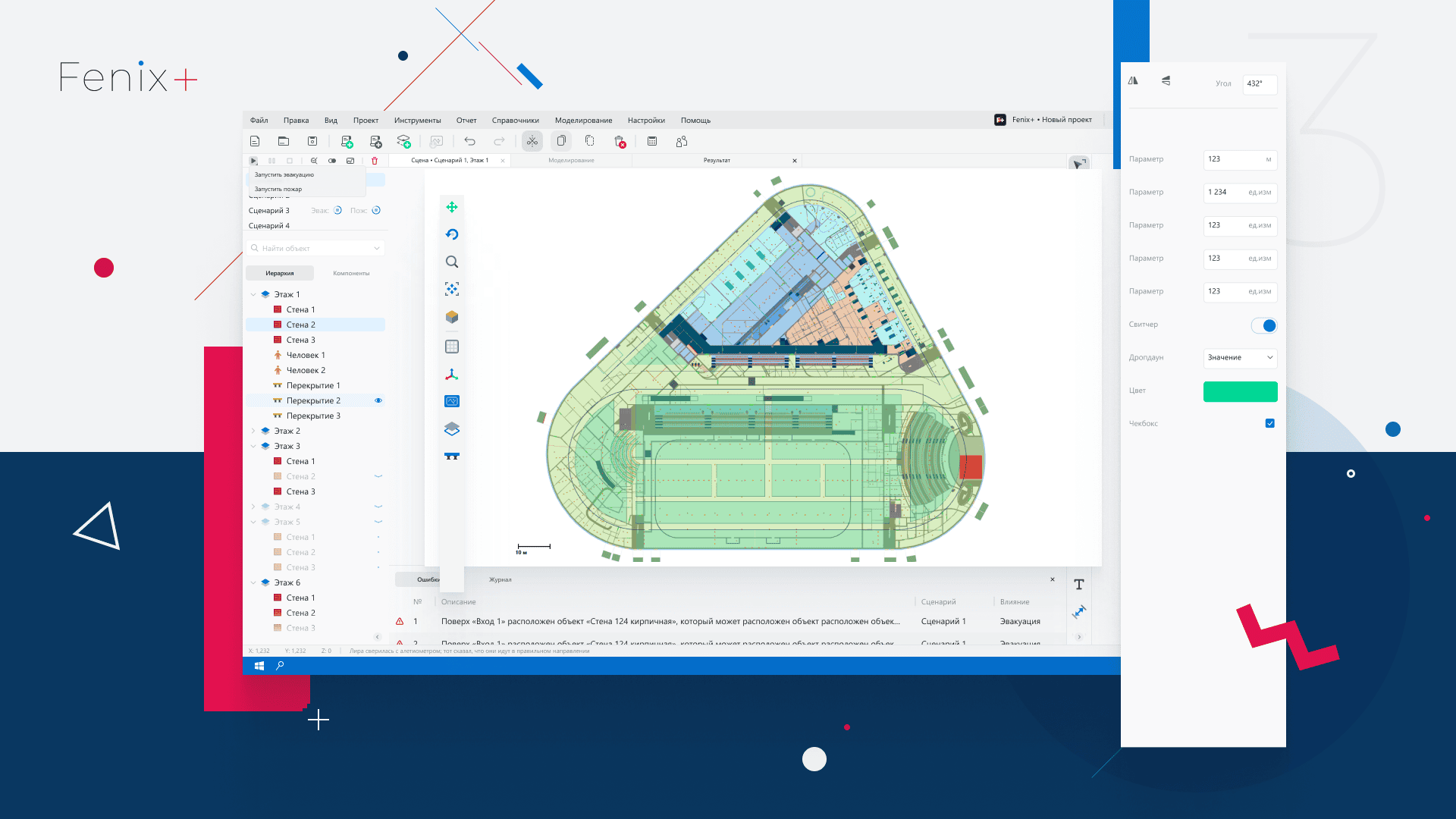
Task: Click the people icon in toolbar
Action: (x=682, y=141)
